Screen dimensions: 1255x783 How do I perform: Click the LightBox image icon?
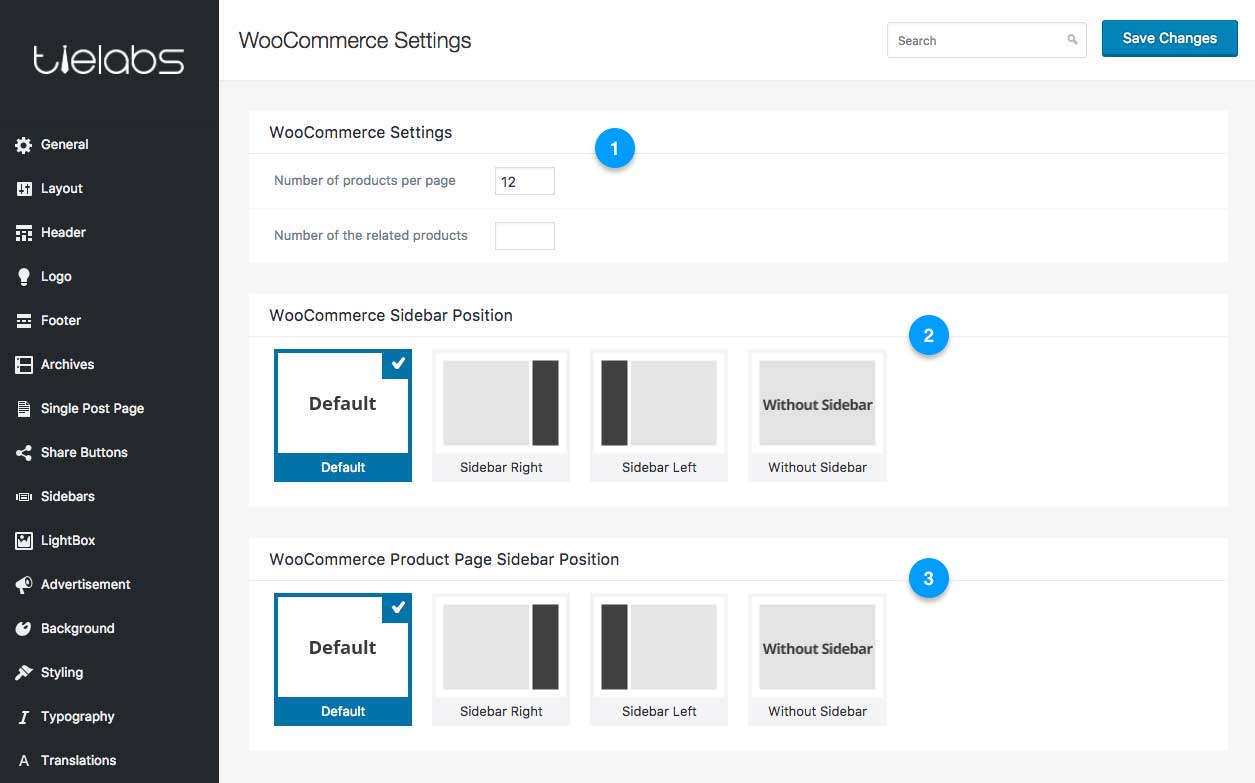point(24,541)
